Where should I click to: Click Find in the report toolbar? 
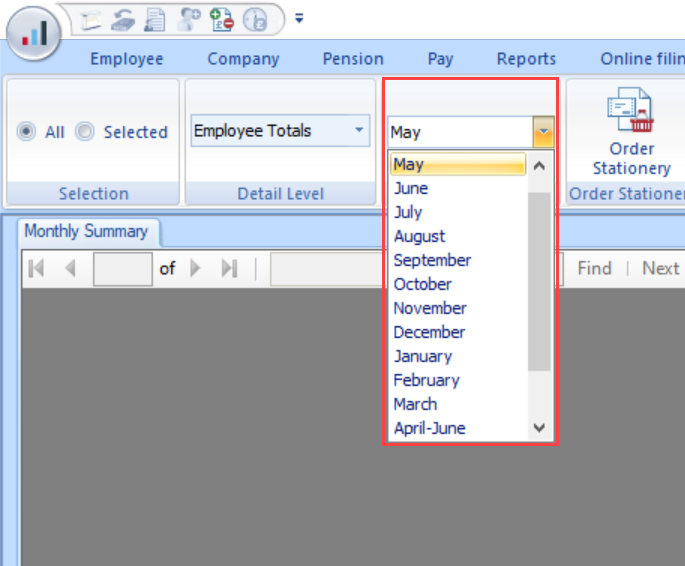click(595, 268)
